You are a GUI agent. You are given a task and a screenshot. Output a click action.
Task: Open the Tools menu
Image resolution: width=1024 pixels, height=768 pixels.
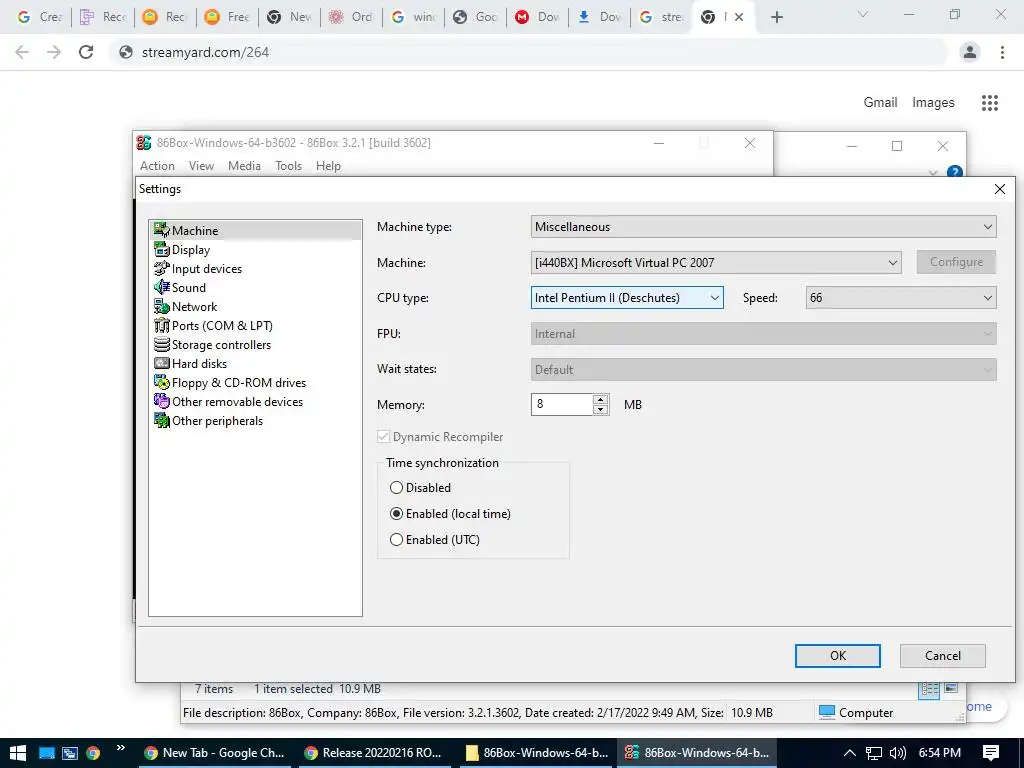click(288, 166)
